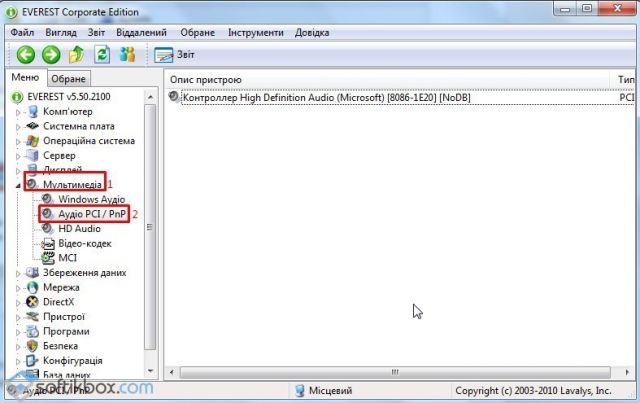The height and width of the screenshot is (403, 640).
Task: Click the Комп'ютер tree icon
Action: coord(33,111)
